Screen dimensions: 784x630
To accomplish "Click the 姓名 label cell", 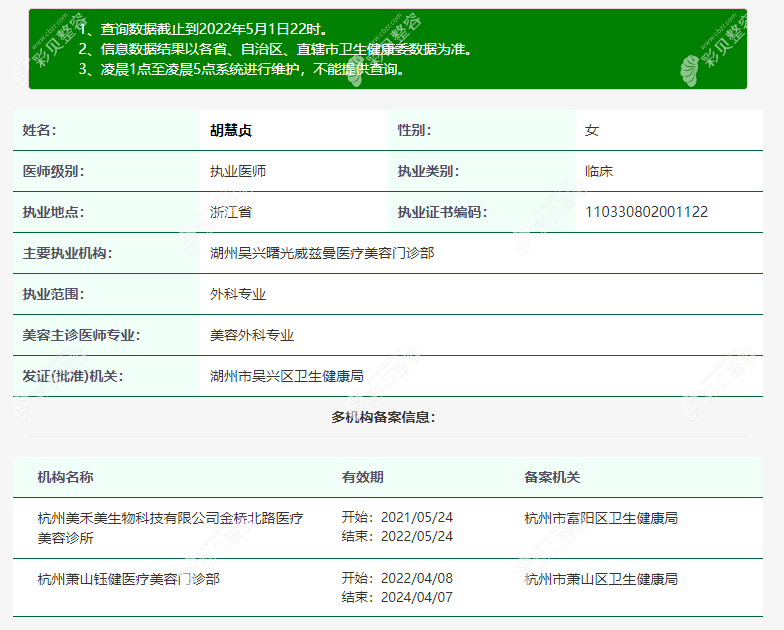I will coord(106,130).
